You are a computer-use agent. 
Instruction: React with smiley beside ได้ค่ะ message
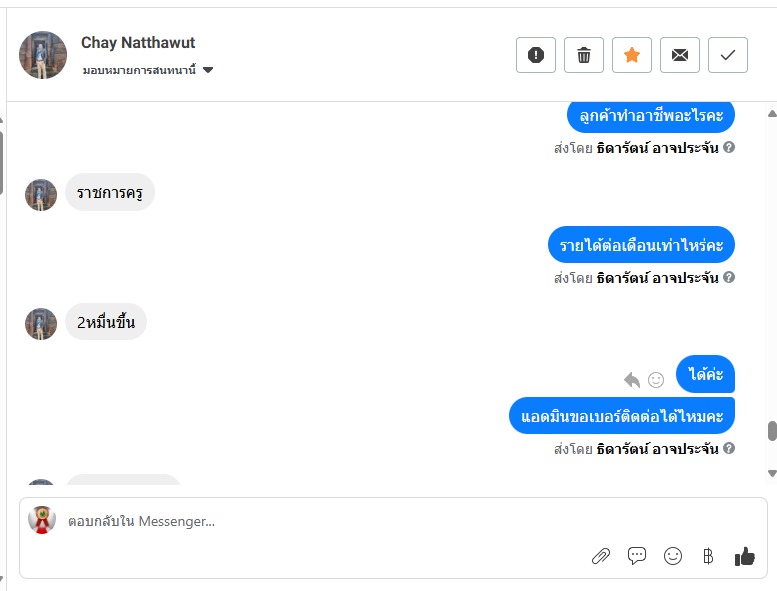tap(656, 380)
